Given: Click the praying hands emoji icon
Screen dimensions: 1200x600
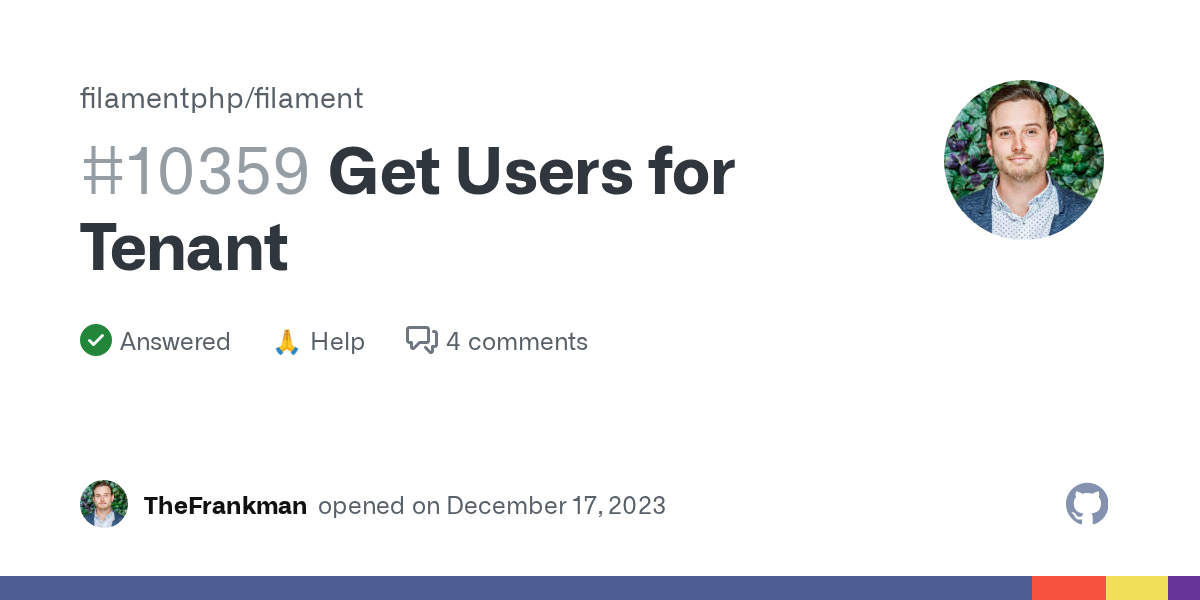Looking at the screenshot, I should coord(287,342).
